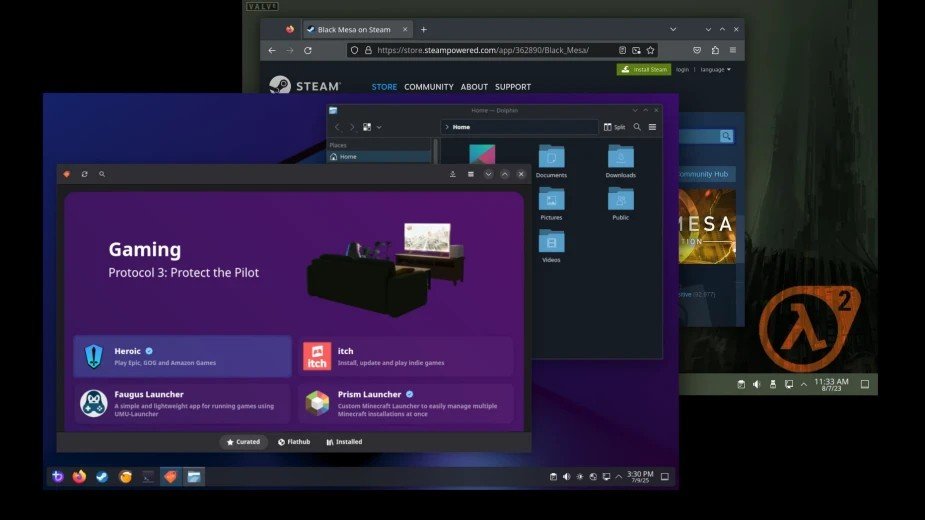Open the Firefox application menu
925x520 pixels.
733,50
